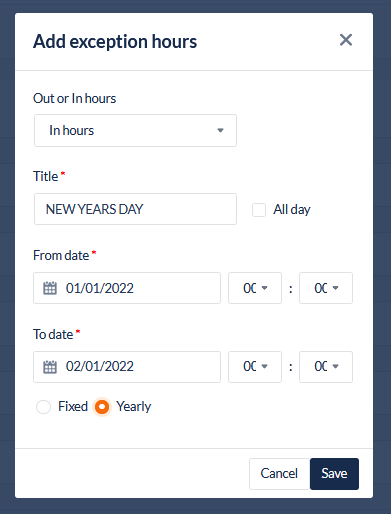Open the From date calendar icon
This screenshot has width=391, height=514.
point(50,288)
